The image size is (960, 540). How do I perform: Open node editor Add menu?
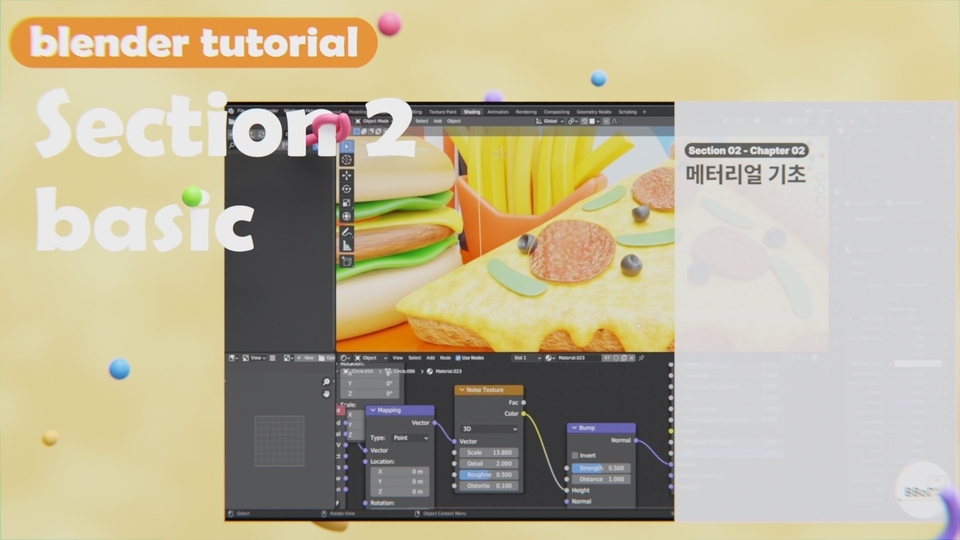[430, 358]
